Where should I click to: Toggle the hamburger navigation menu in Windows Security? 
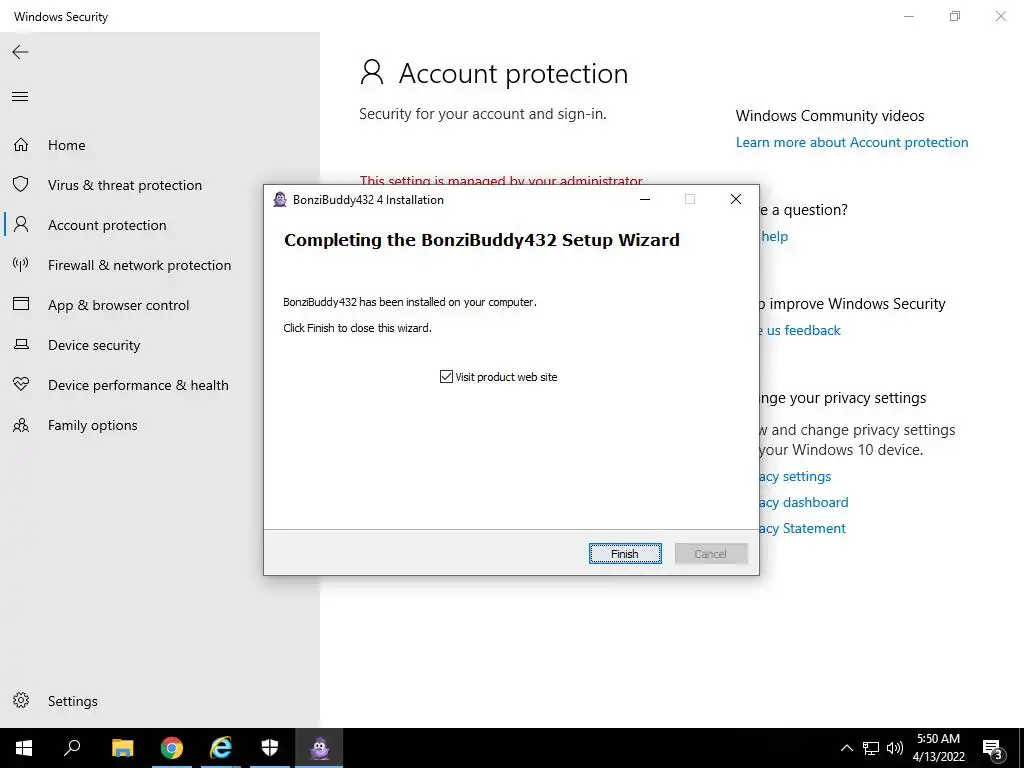click(20, 97)
